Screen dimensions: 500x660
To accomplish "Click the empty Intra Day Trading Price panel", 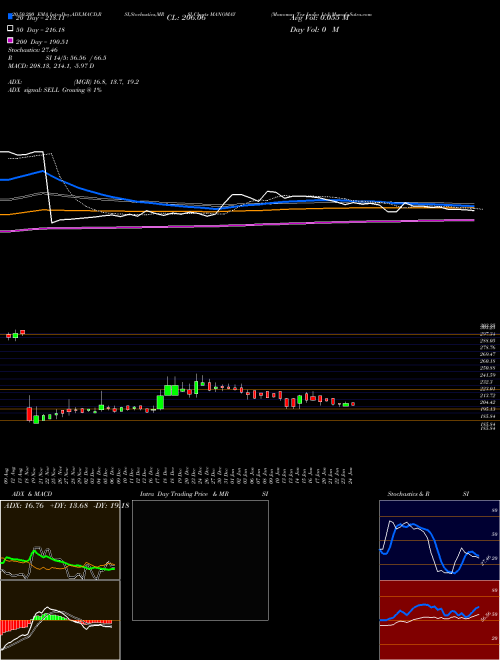I will pyautogui.click(x=200, y=560).
